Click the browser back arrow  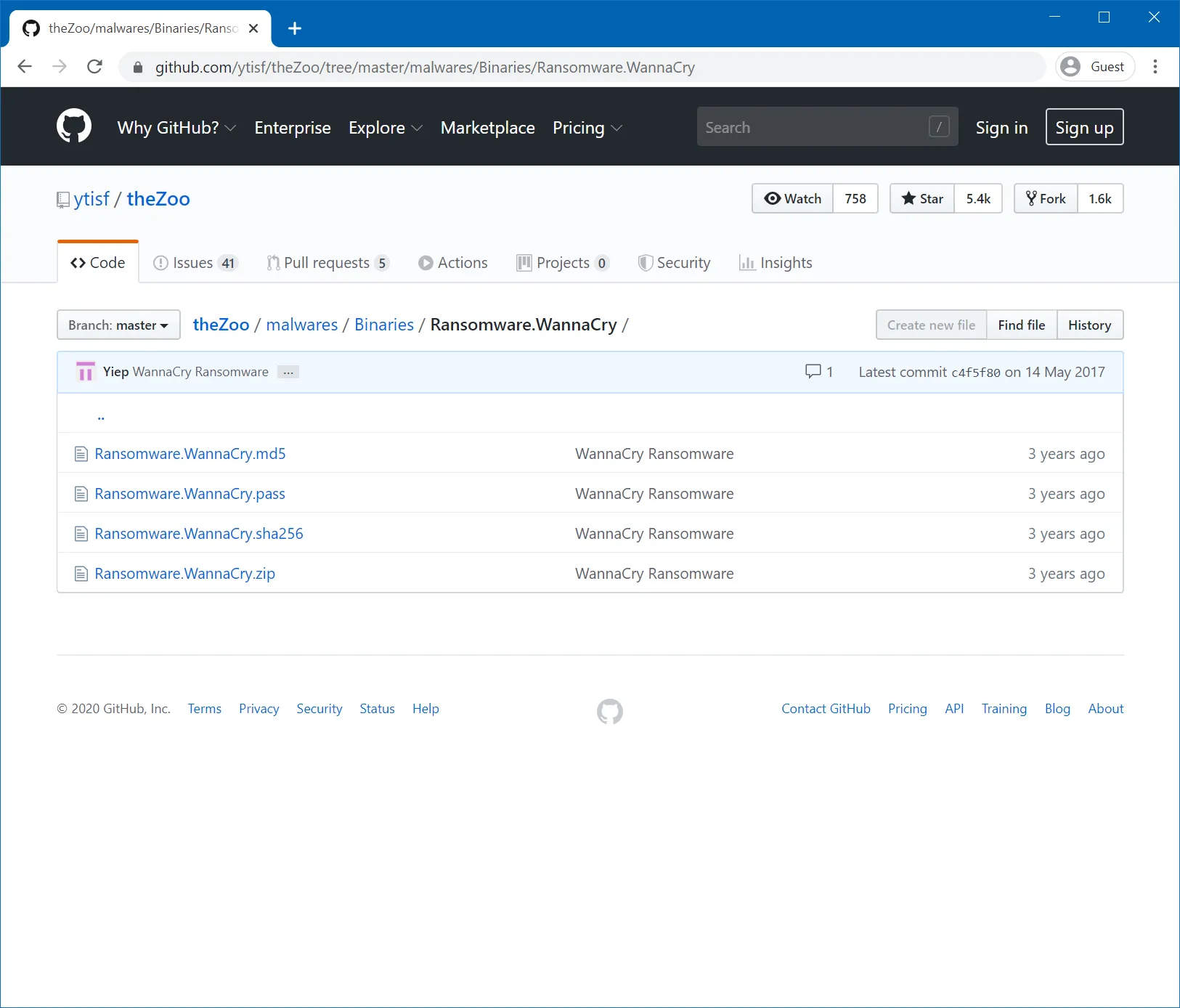tap(25, 67)
